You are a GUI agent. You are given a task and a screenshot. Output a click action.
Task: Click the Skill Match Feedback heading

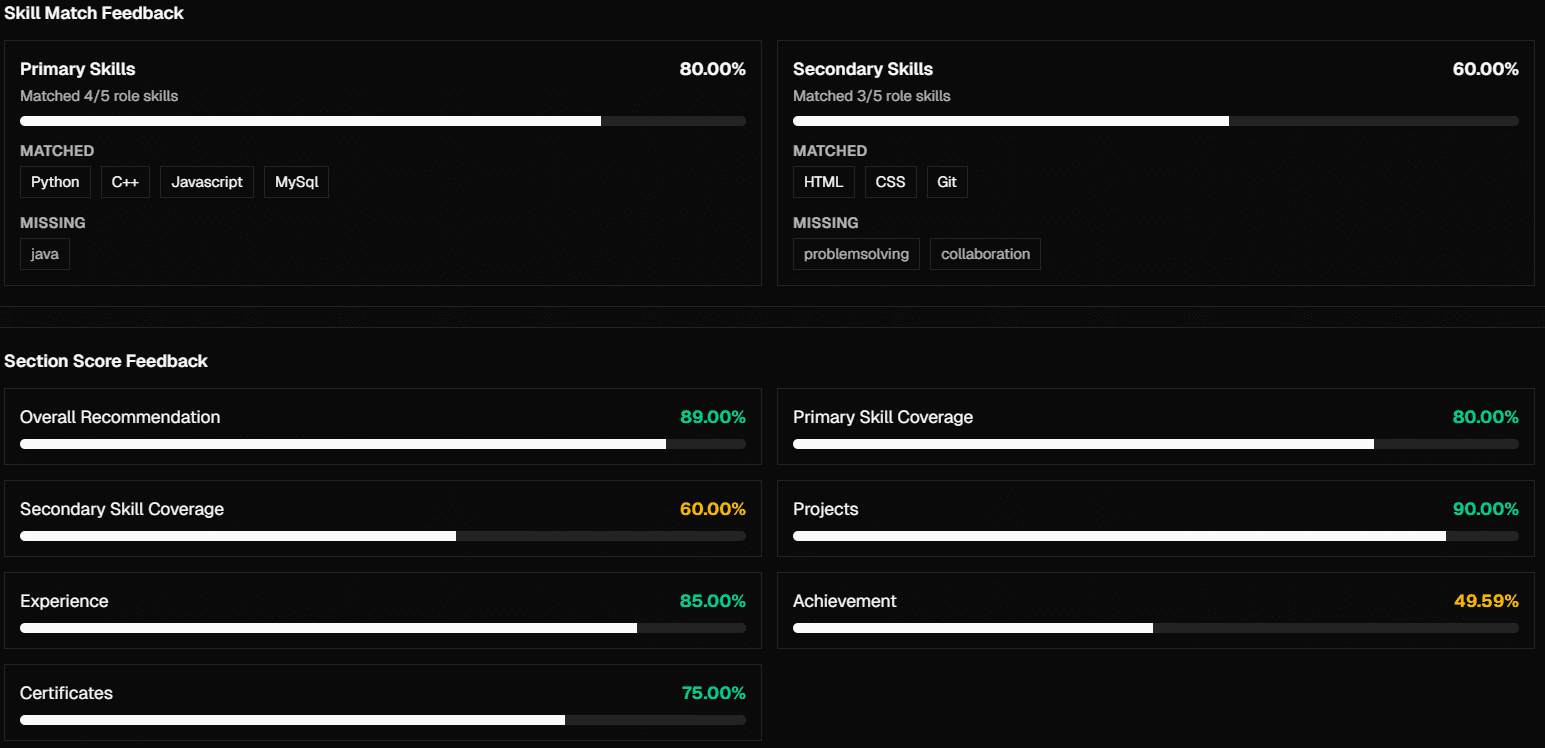click(x=94, y=13)
